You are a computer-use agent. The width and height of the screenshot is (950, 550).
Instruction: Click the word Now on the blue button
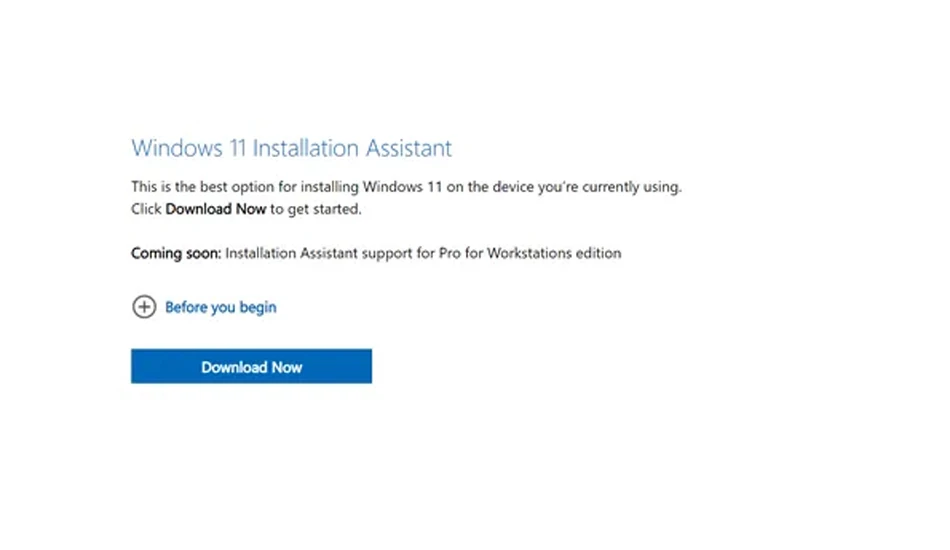coord(287,367)
